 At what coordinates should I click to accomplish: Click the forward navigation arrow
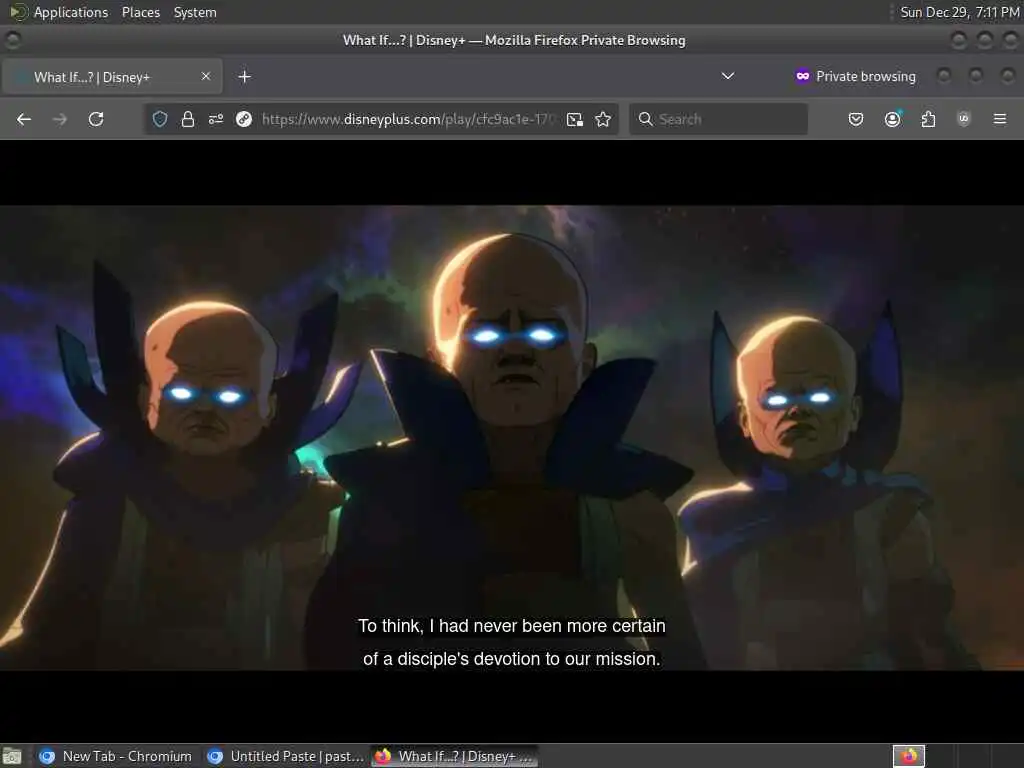pyautogui.click(x=59, y=119)
